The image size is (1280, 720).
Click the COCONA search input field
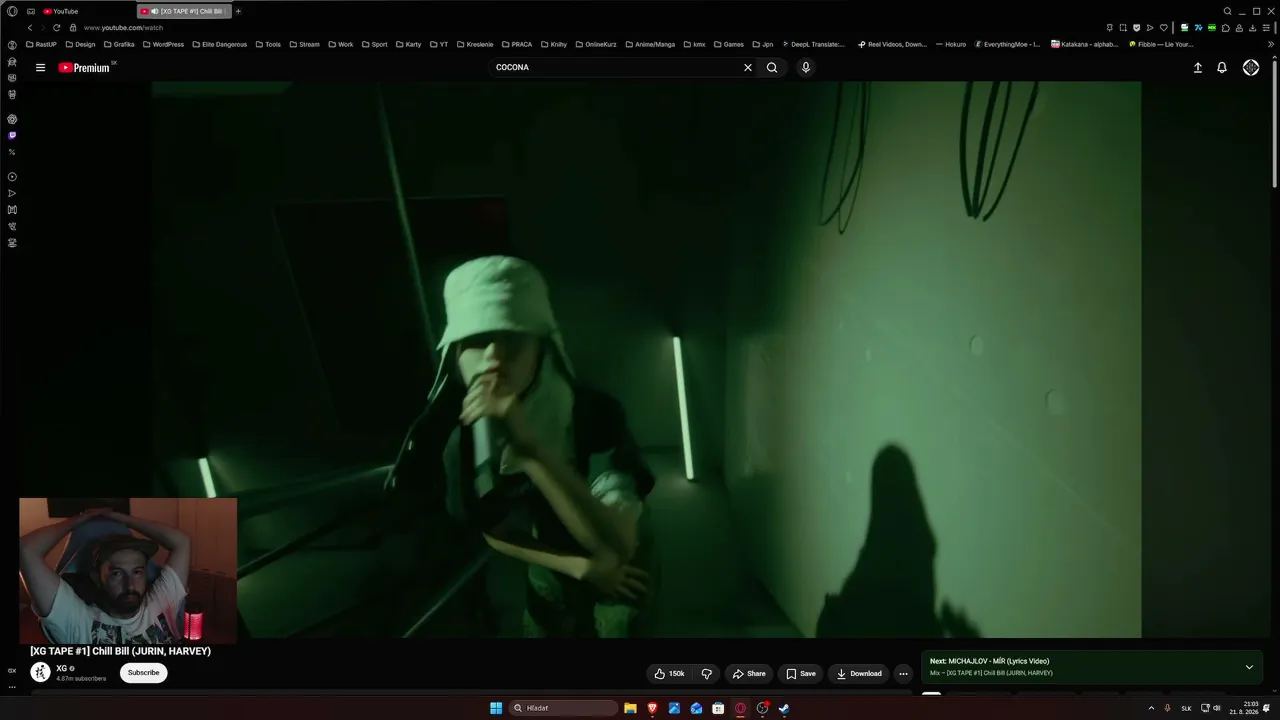(615, 68)
